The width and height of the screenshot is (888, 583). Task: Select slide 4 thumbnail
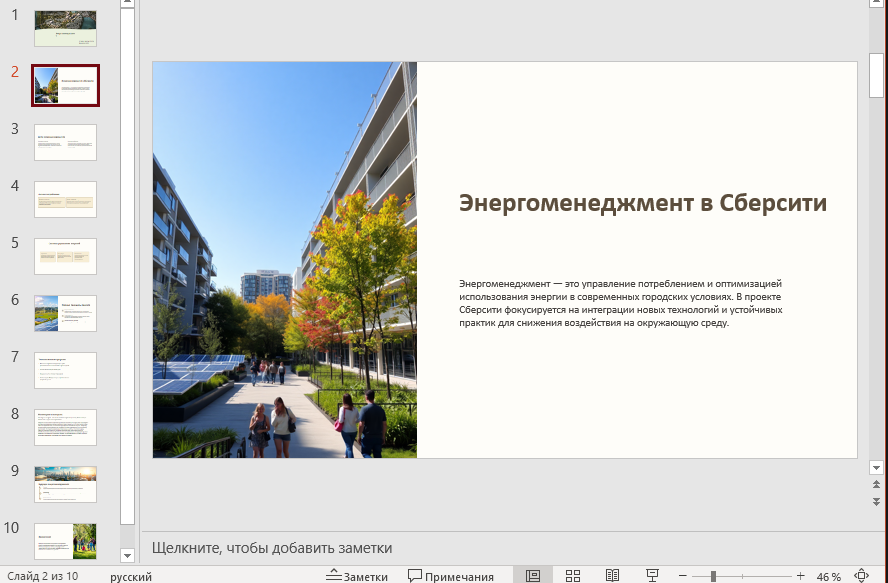[65, 199]
